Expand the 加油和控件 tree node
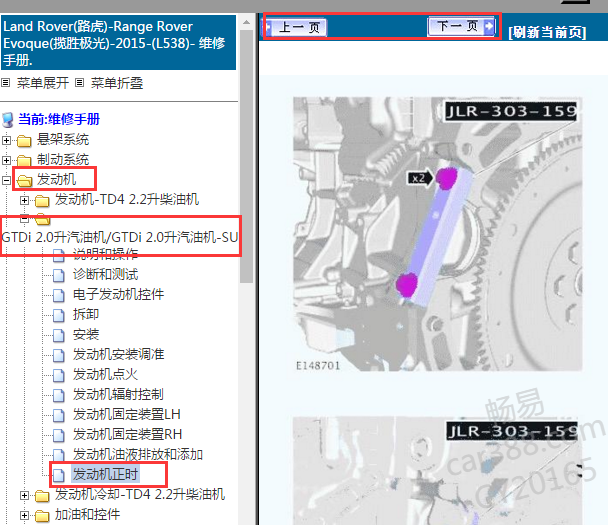Screen dimensions: 608x525 pos(24,515)
